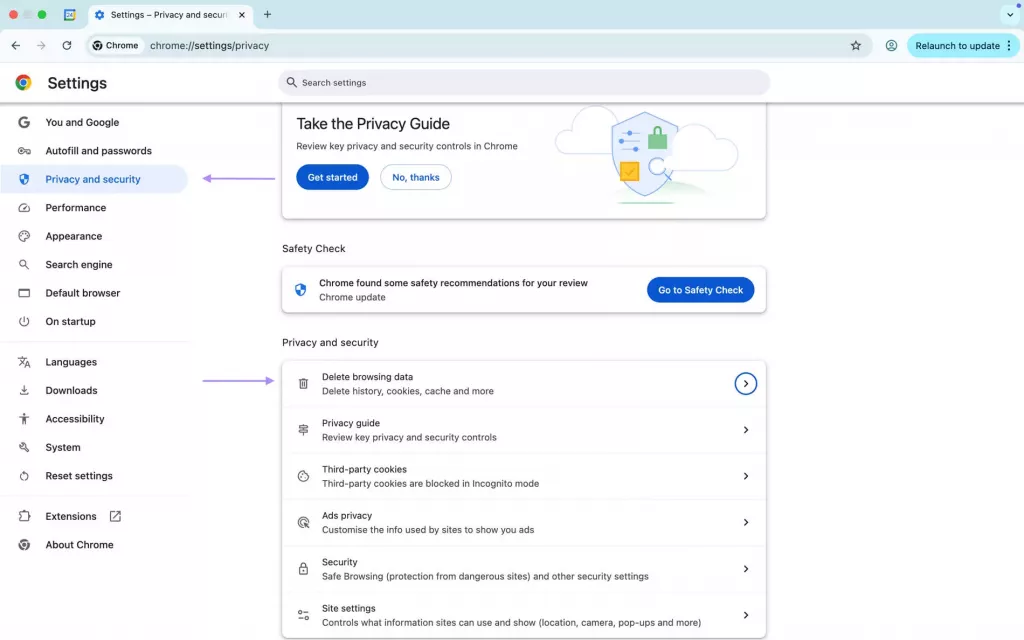Expand the Privacy guide row chevron
This screenshot has width=1024, height=640.
click(745, 430)
